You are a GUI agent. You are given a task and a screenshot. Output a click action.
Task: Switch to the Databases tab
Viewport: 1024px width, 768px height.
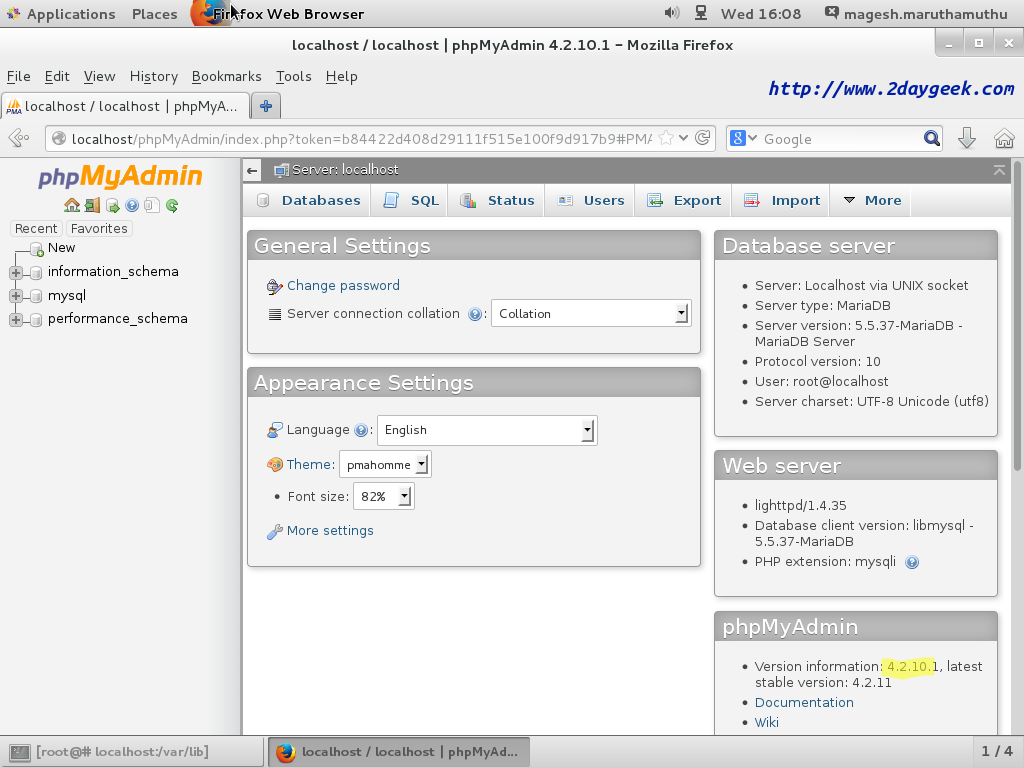point(308,200)
